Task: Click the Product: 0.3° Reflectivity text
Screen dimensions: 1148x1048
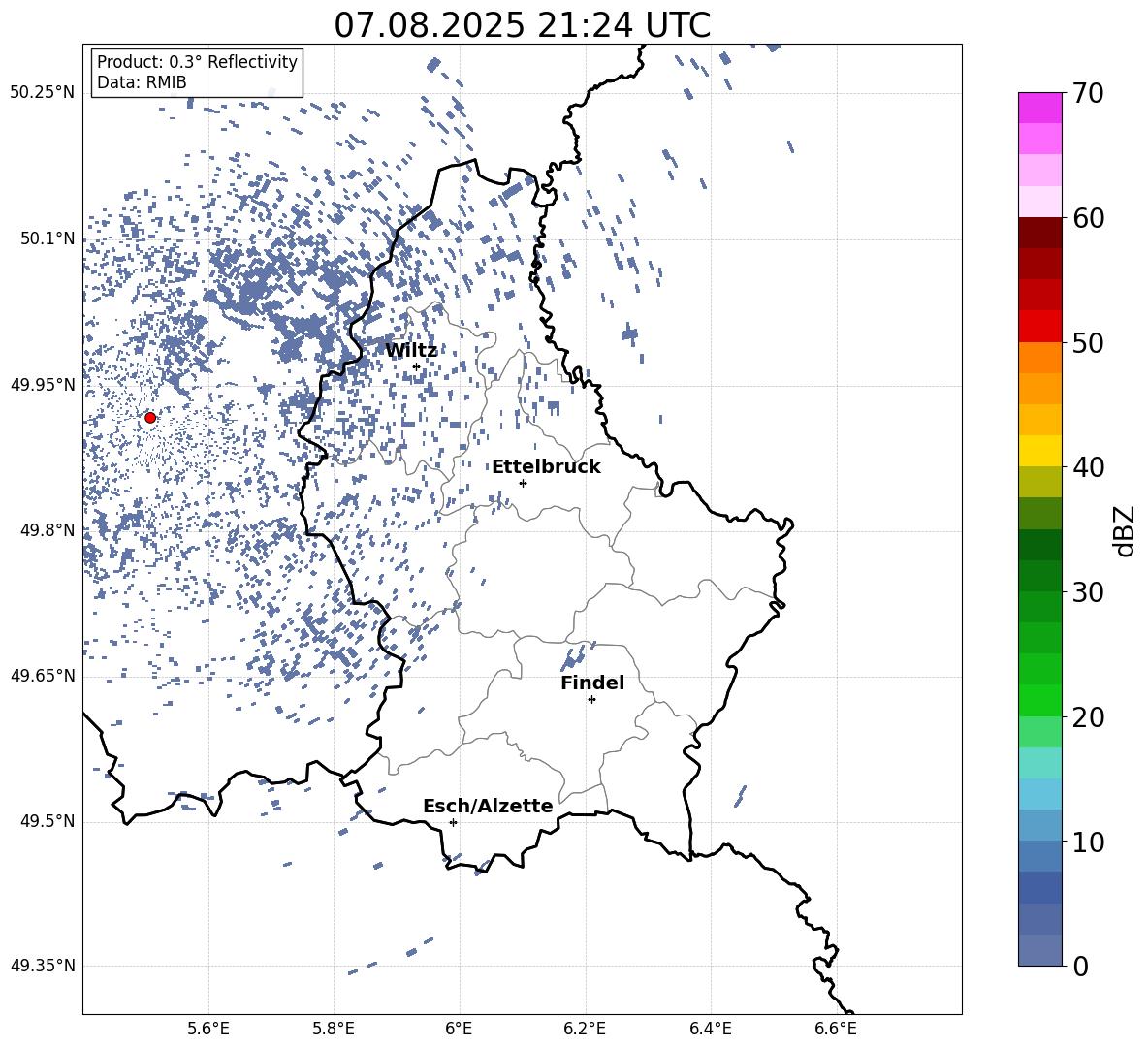Action: (197, 61)
